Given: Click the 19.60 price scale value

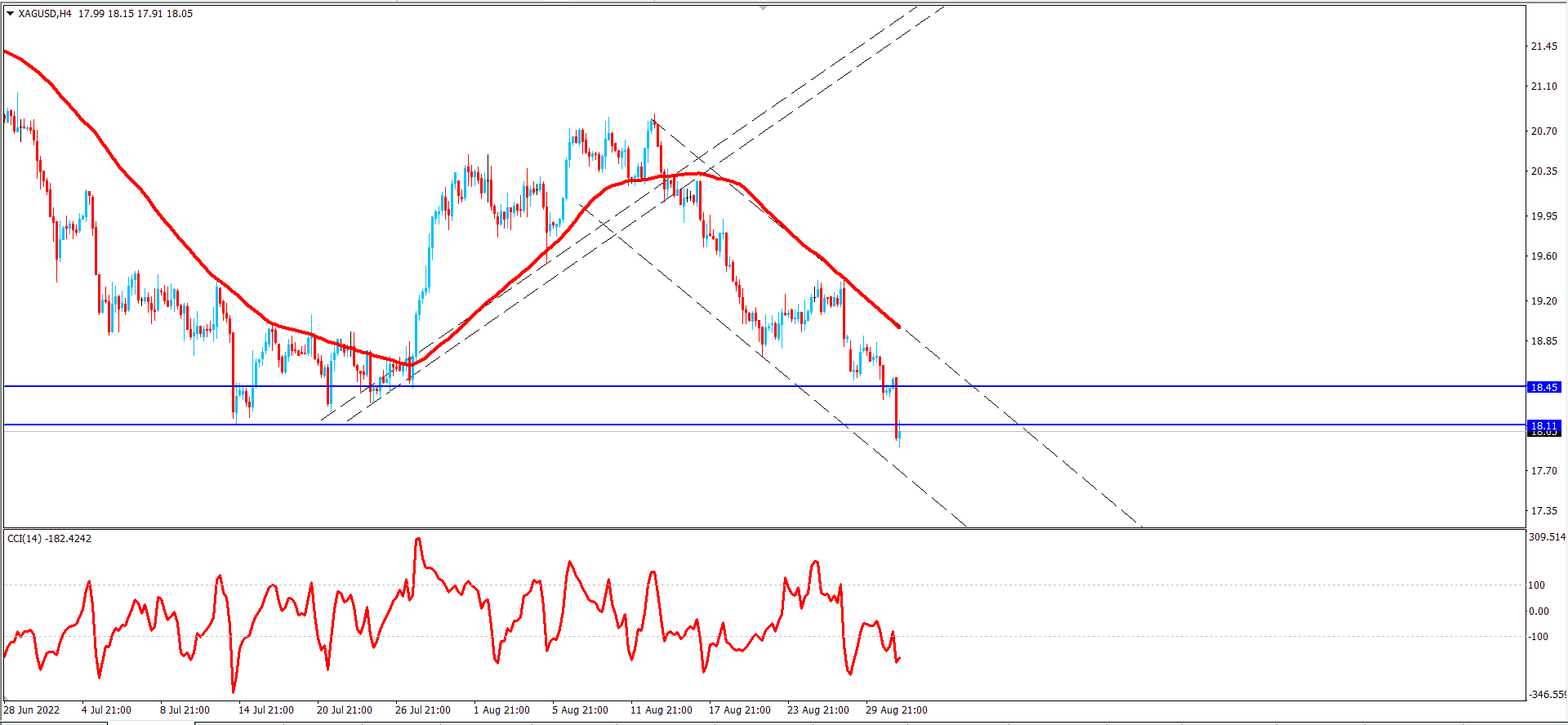Looking at the screenshot, I should tap(1543, 256).
